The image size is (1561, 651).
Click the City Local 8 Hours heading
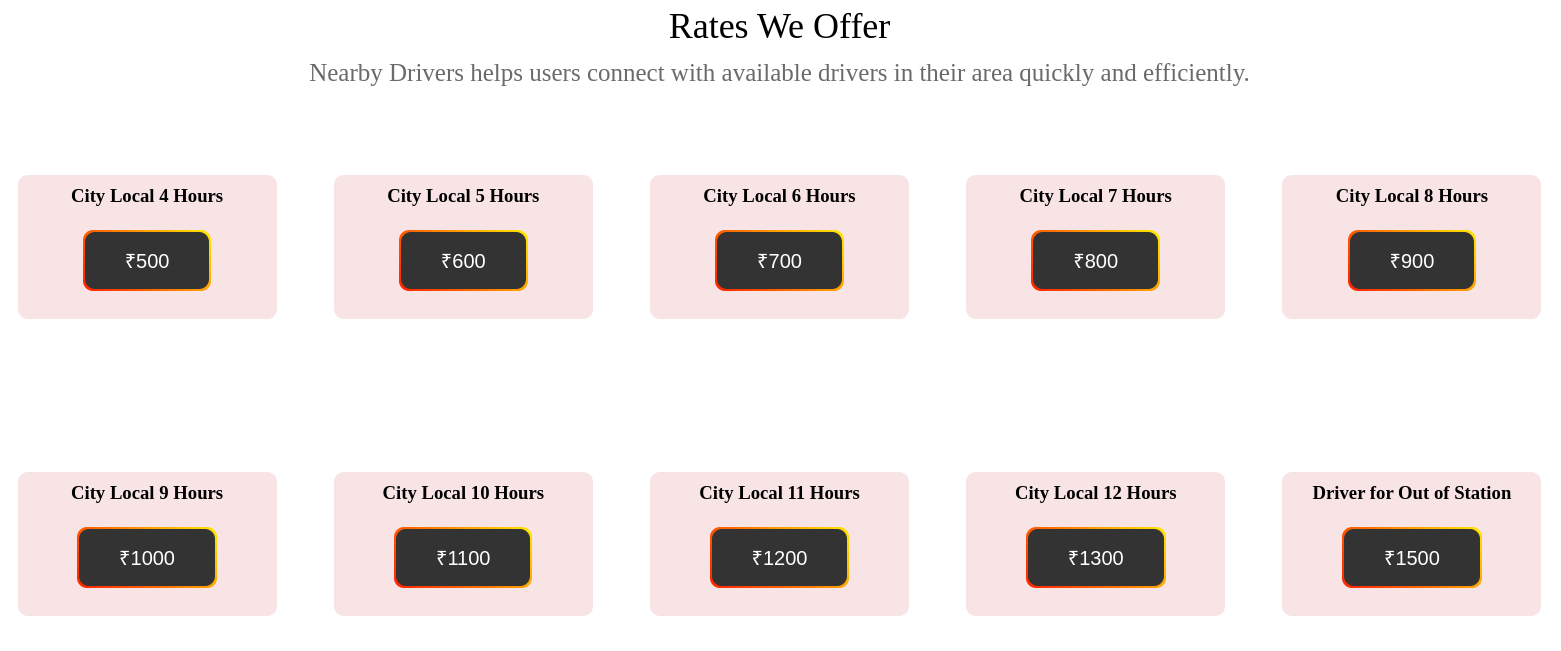coord(1411,196)
